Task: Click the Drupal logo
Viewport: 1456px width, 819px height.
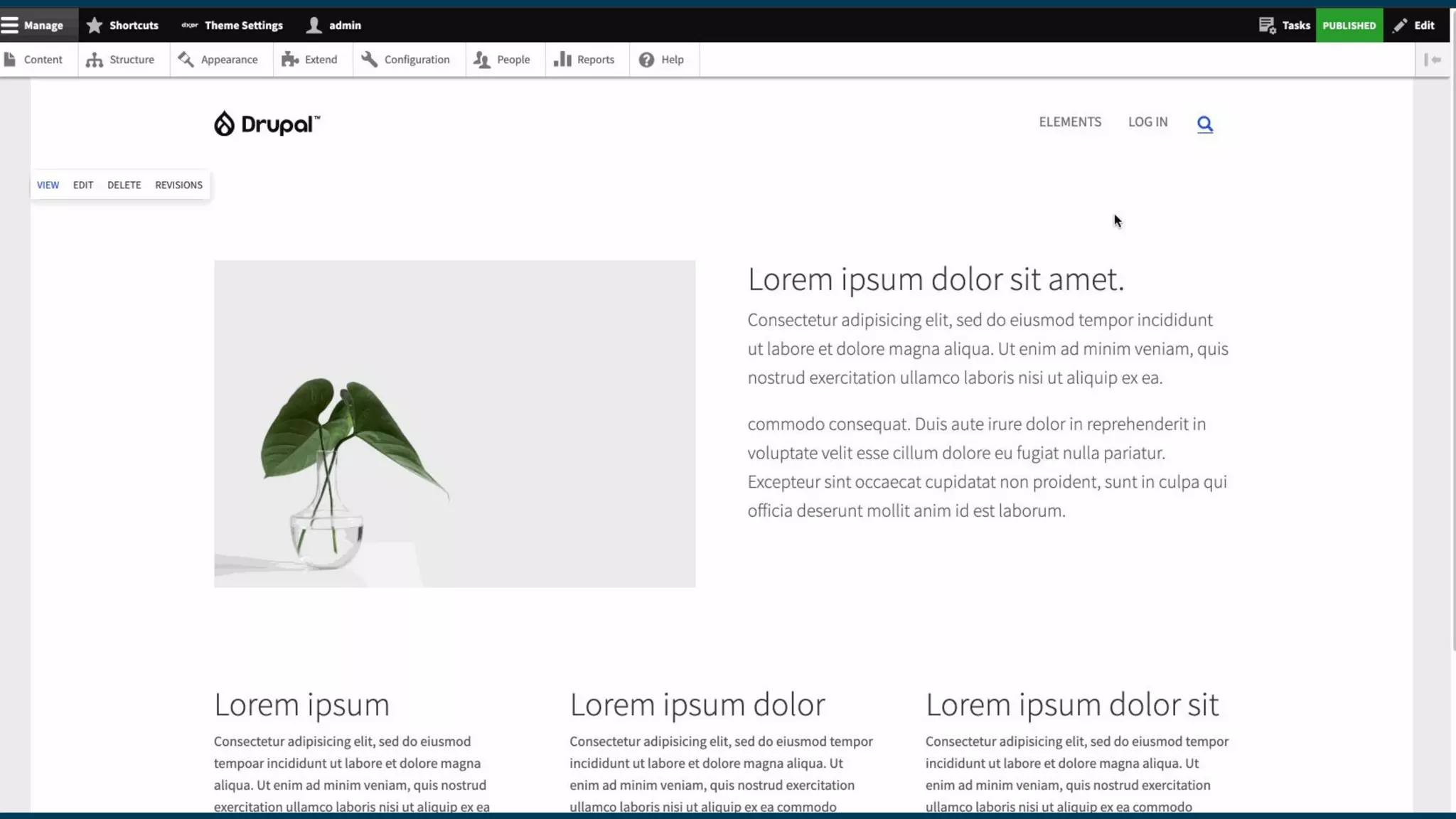Action: (267, 124)
